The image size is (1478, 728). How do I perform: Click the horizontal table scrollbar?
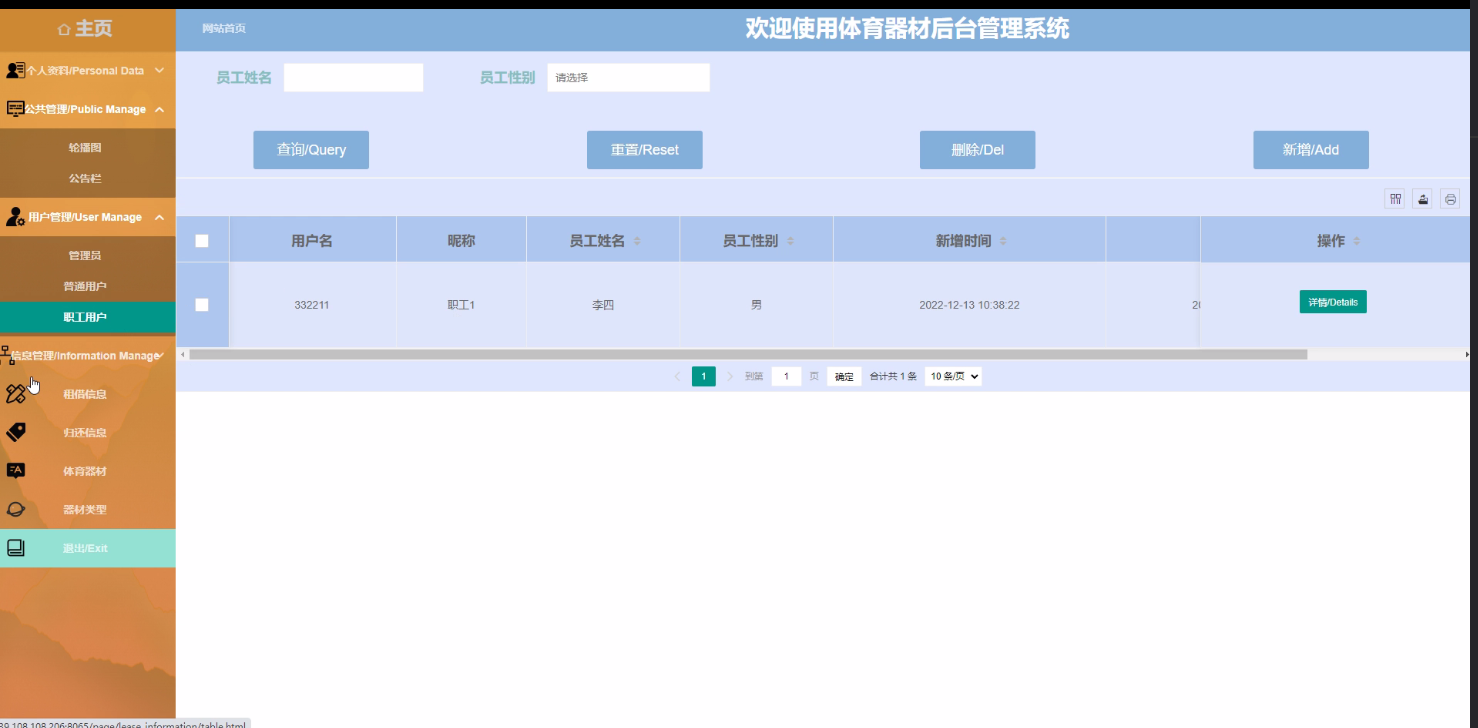748,354
